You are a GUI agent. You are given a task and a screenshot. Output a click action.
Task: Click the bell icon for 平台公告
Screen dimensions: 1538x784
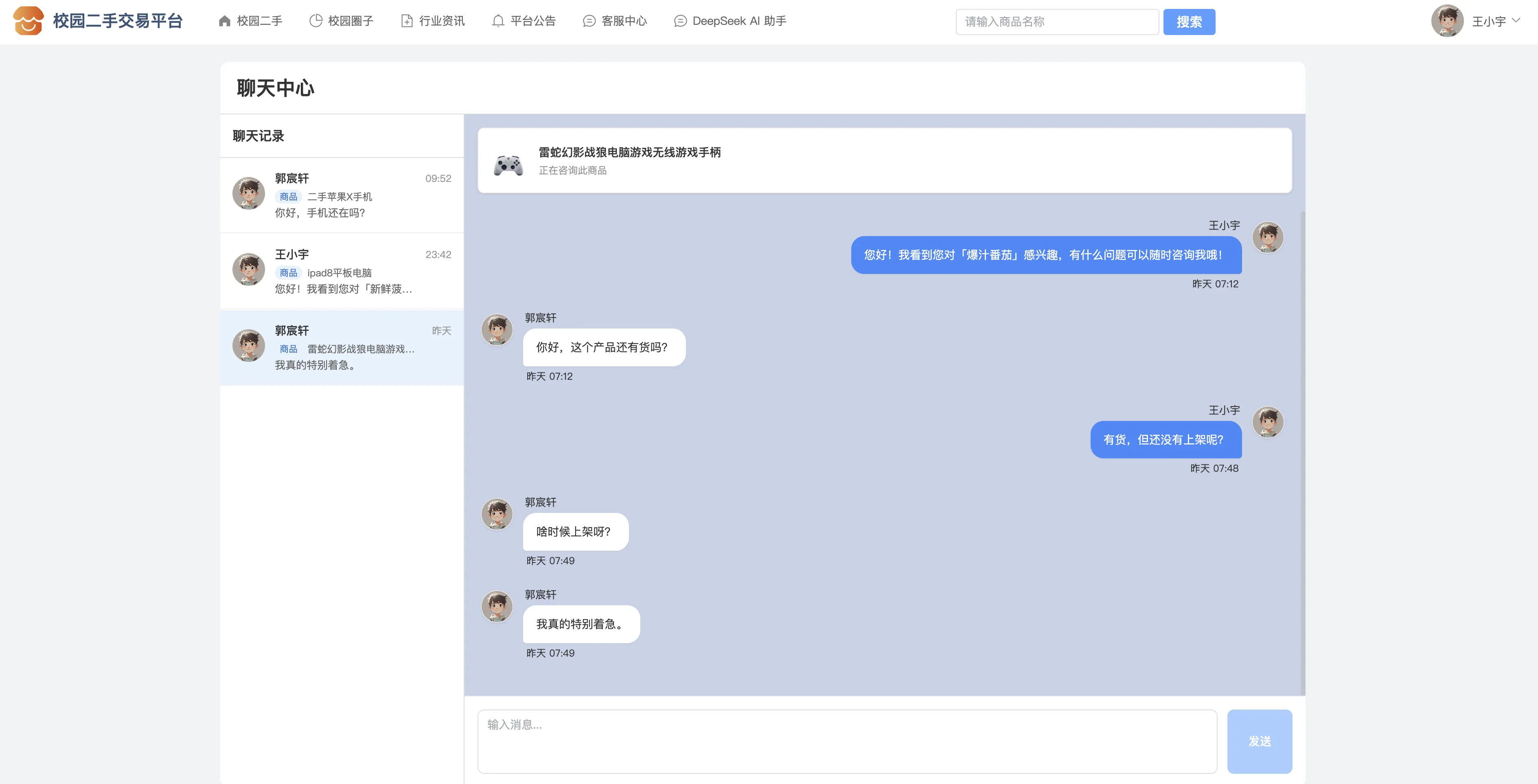click(498, 22)
